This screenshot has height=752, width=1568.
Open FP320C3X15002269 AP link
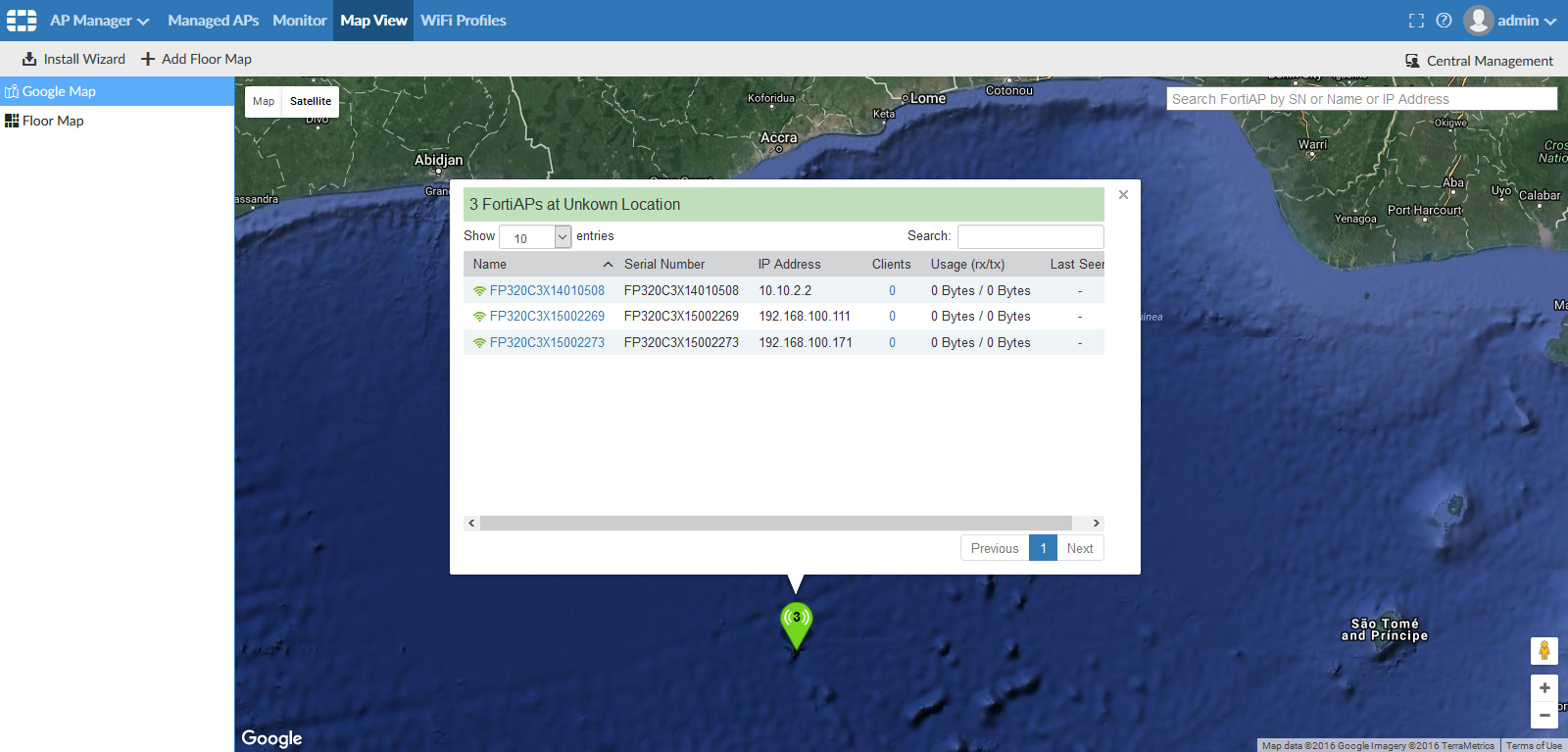click(x=547, y=316)
